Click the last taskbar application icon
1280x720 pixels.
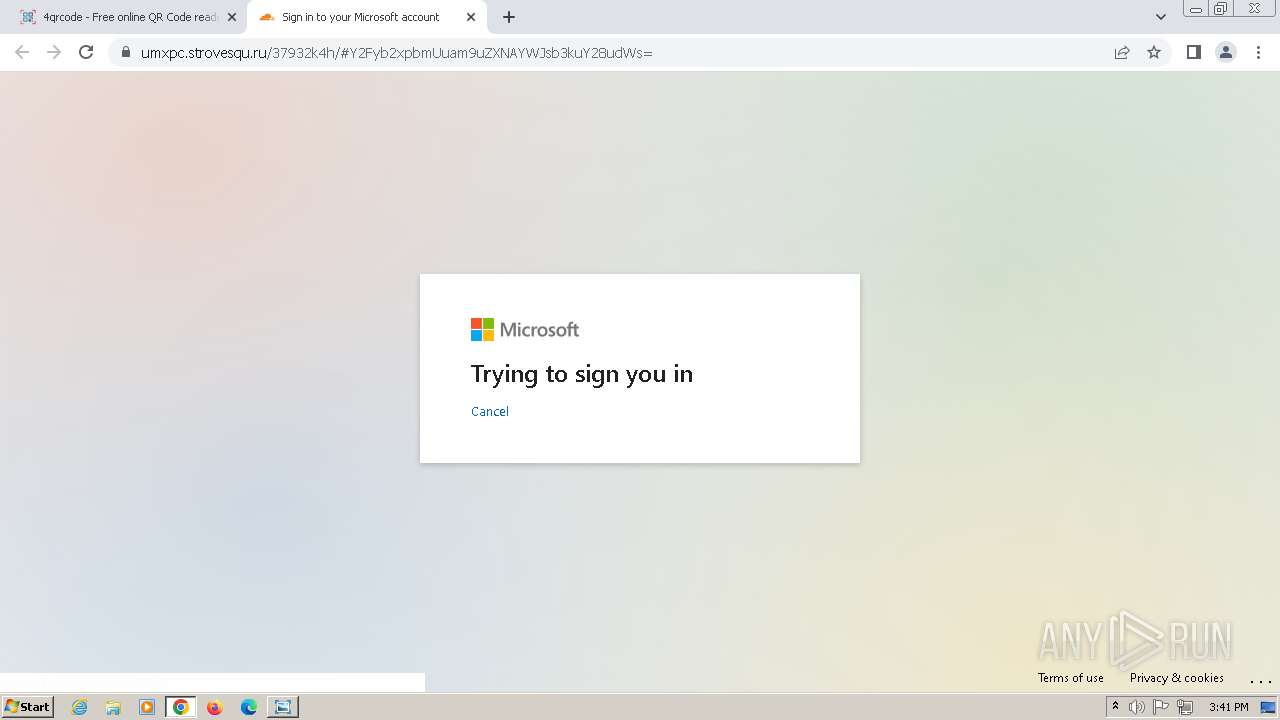283,707
